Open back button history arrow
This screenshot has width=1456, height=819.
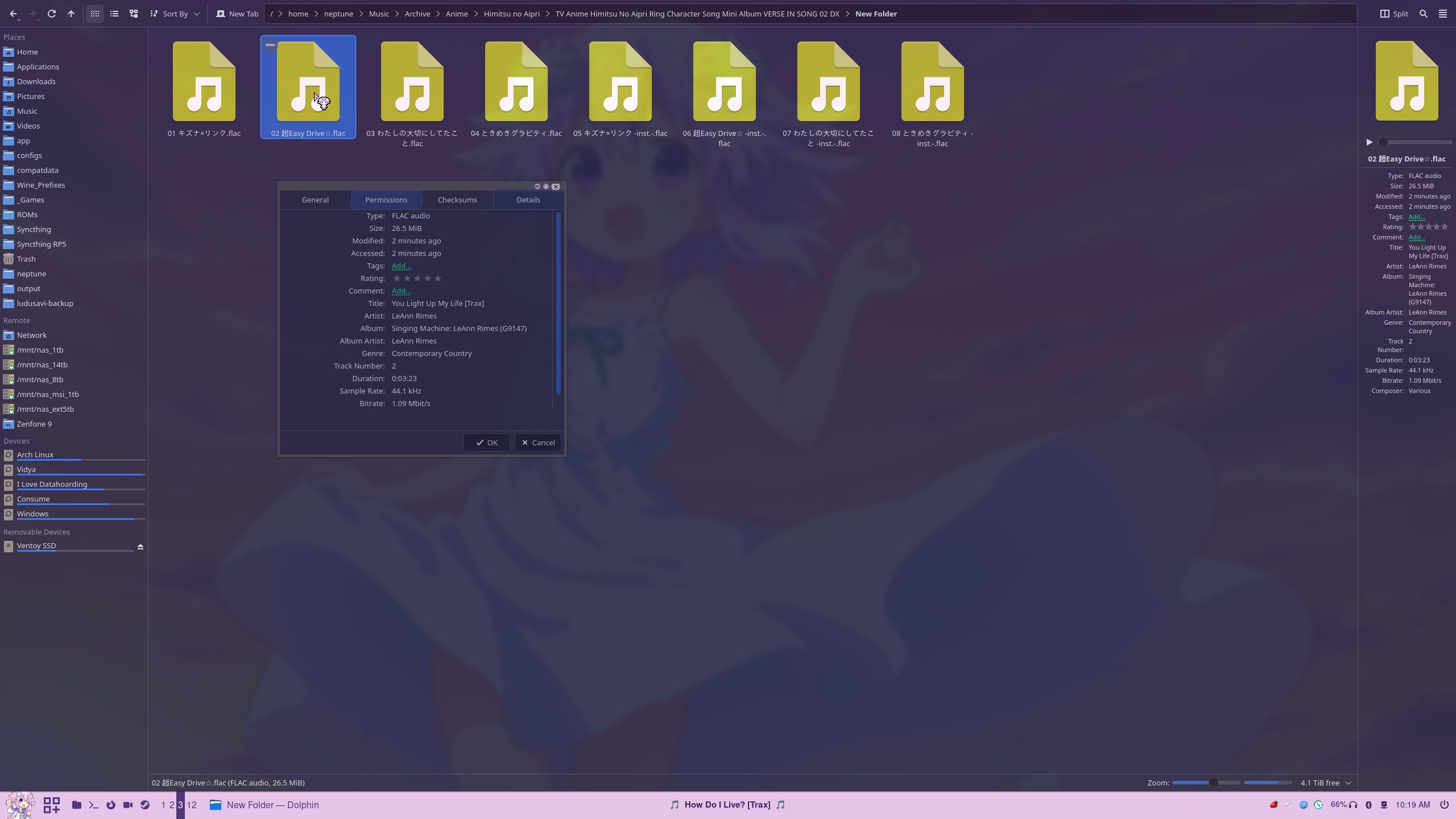click(x=19, y=20)
